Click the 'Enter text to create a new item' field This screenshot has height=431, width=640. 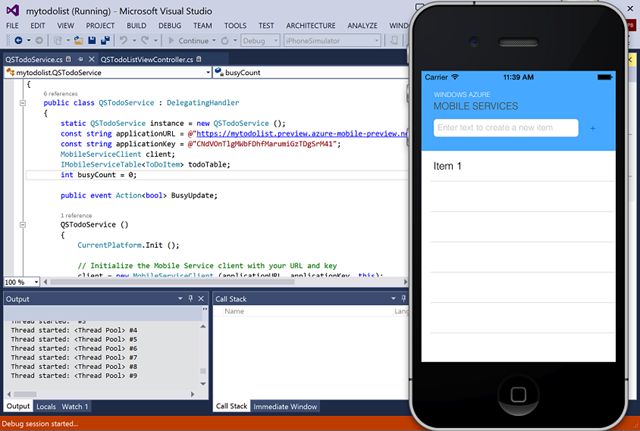pyautogui.click(x=506, y=128)
